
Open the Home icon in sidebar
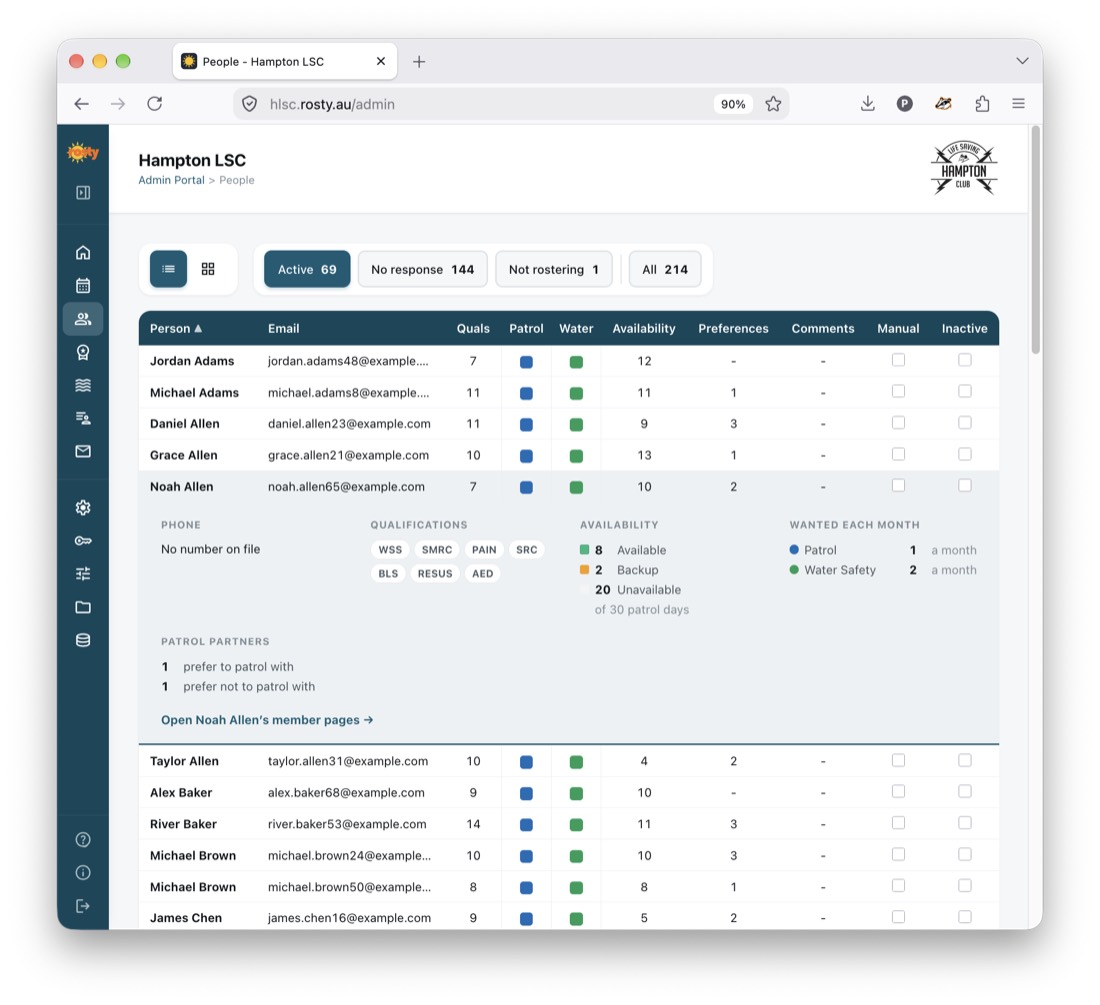coord(83,252)
